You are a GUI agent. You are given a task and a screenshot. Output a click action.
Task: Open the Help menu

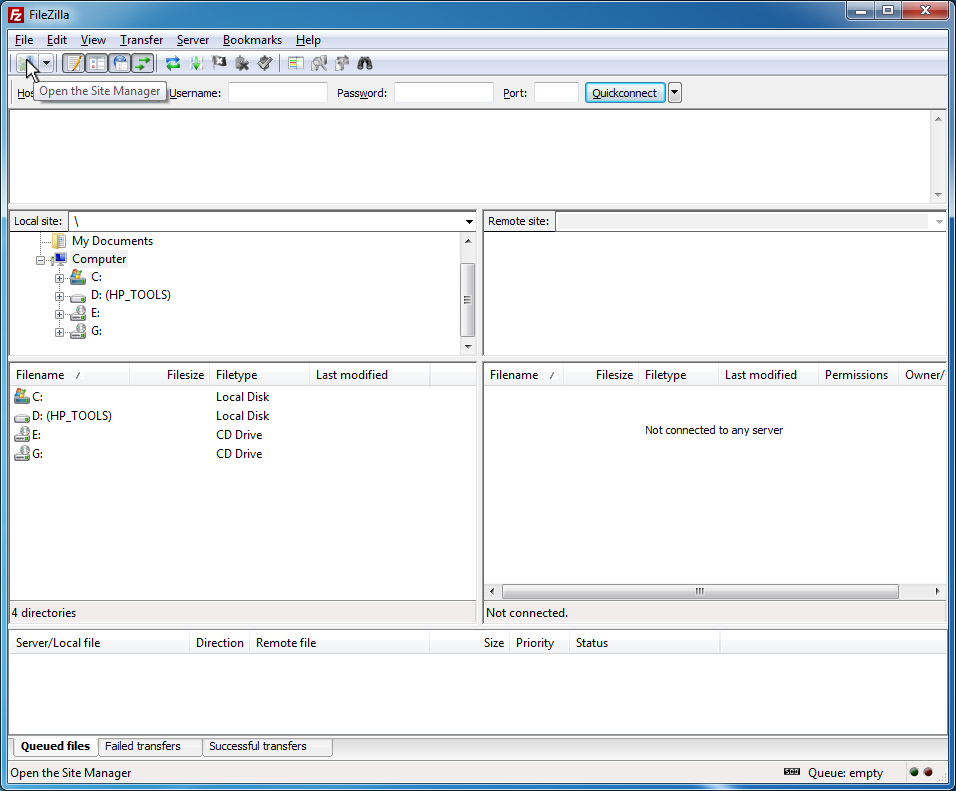[308, 40]
